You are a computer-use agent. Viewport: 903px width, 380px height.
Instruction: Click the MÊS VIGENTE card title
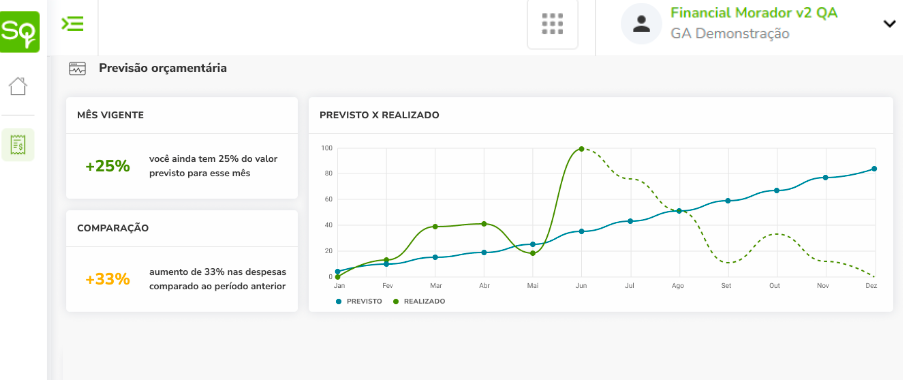pyautogui.click(x=111, y=115)
